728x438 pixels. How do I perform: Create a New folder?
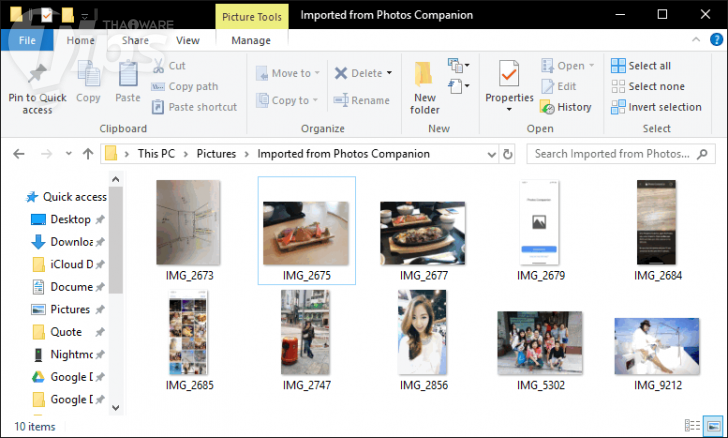(424, 88)
